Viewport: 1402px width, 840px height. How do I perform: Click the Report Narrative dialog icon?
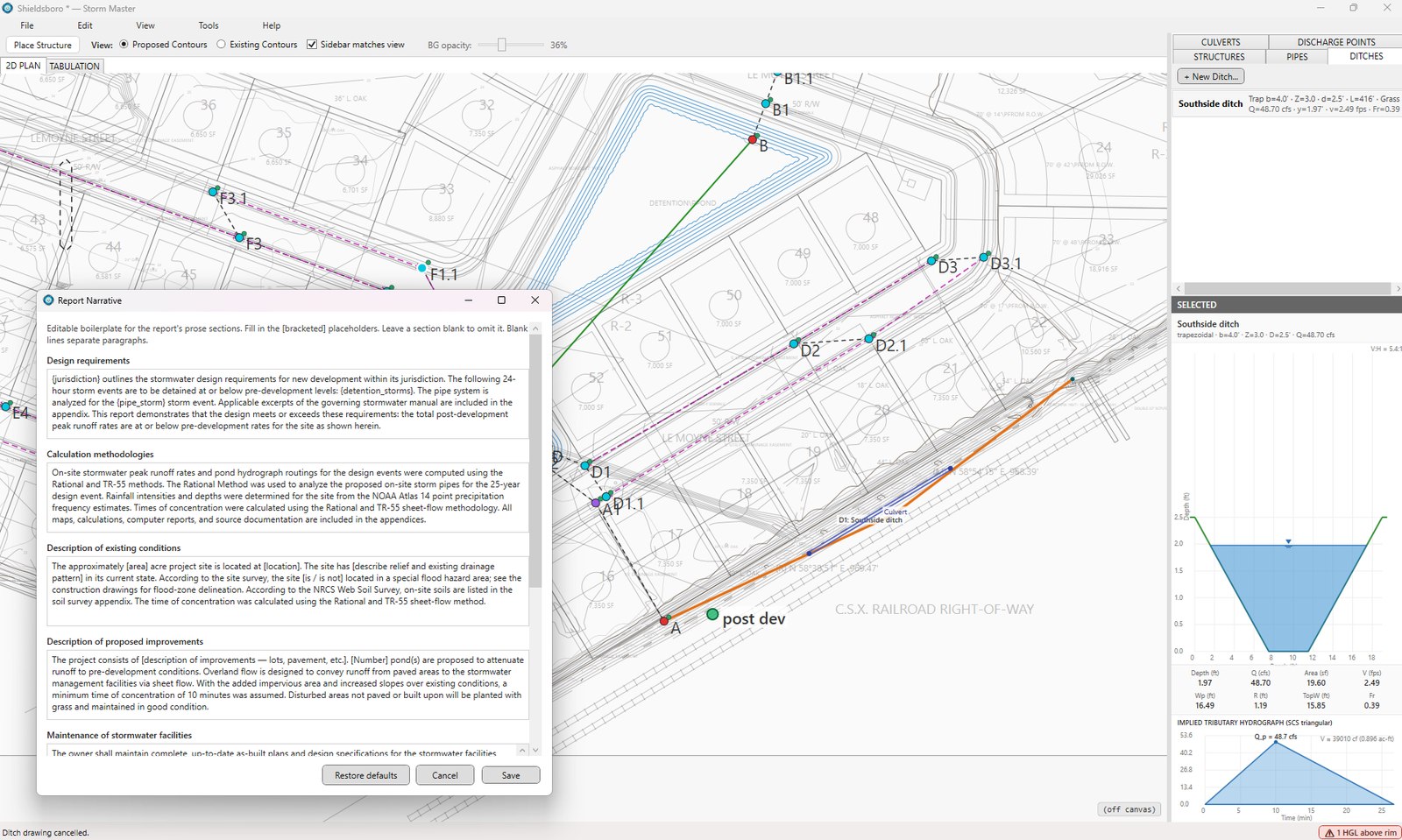pyautogui.click(x=48, y=300)
